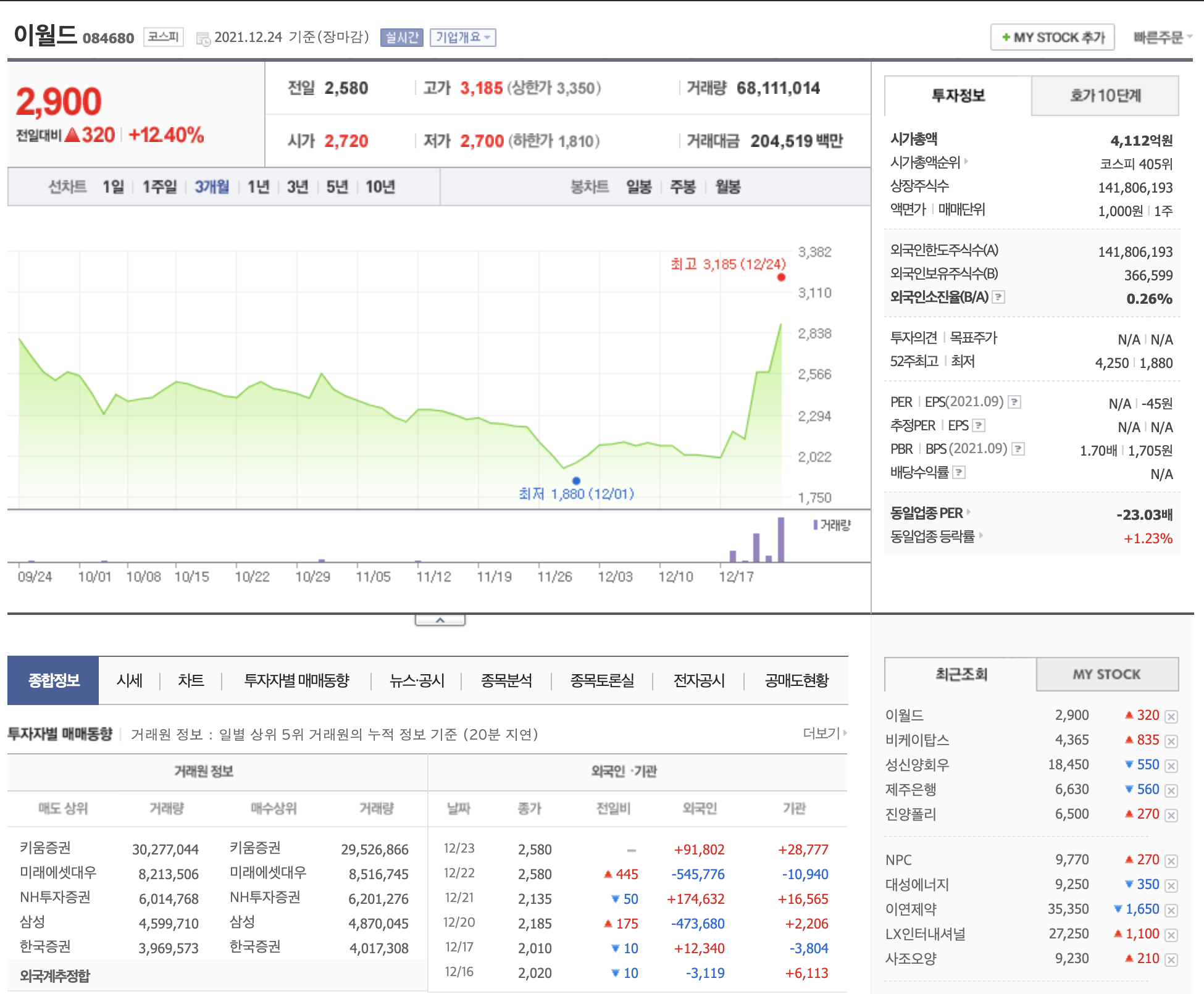1204x994 pixels.
Task: Switch chart to 일봉 candlestick view
Action: click(x=638, y=186)
